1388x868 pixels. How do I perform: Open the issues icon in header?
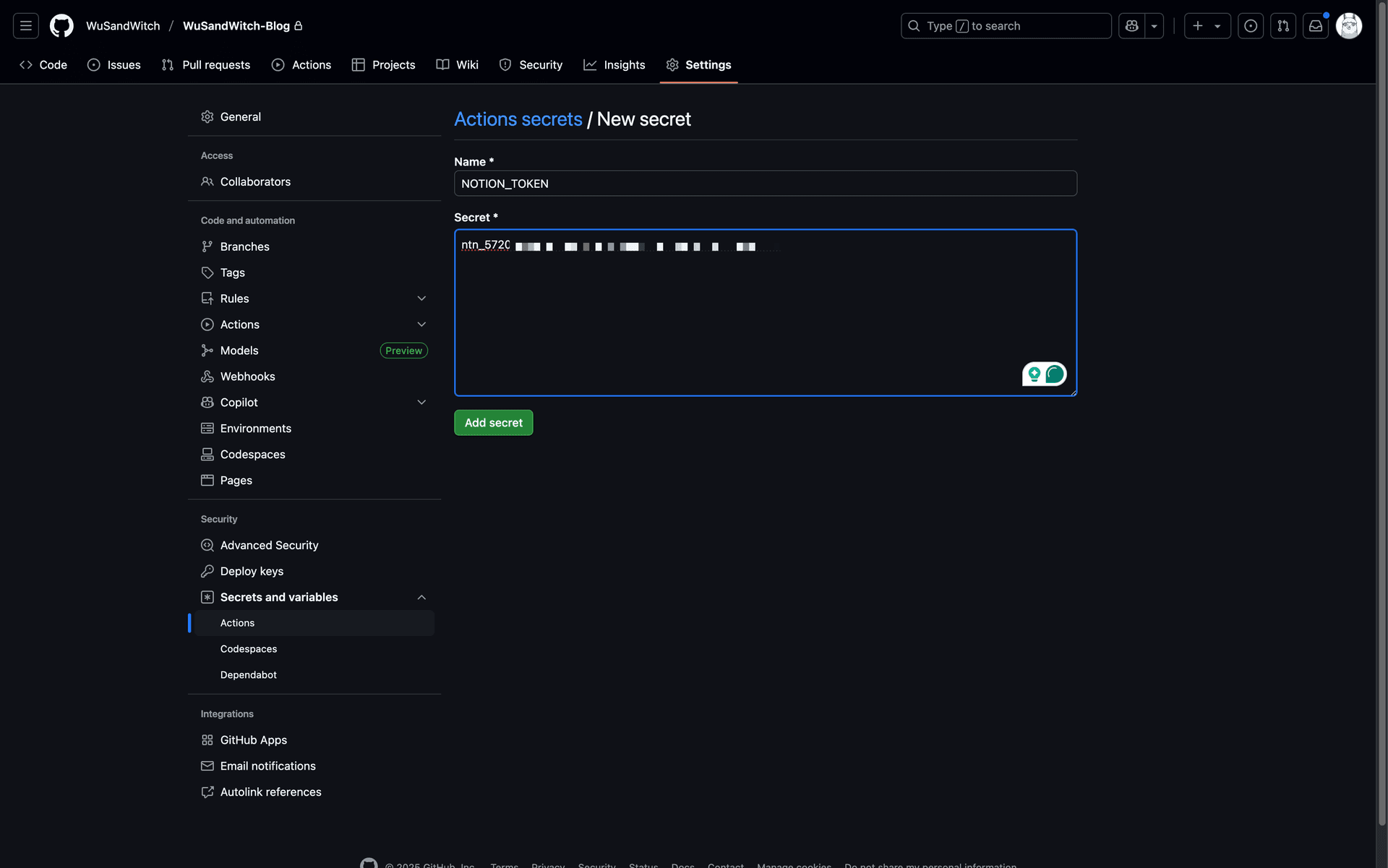[1250, 26]
